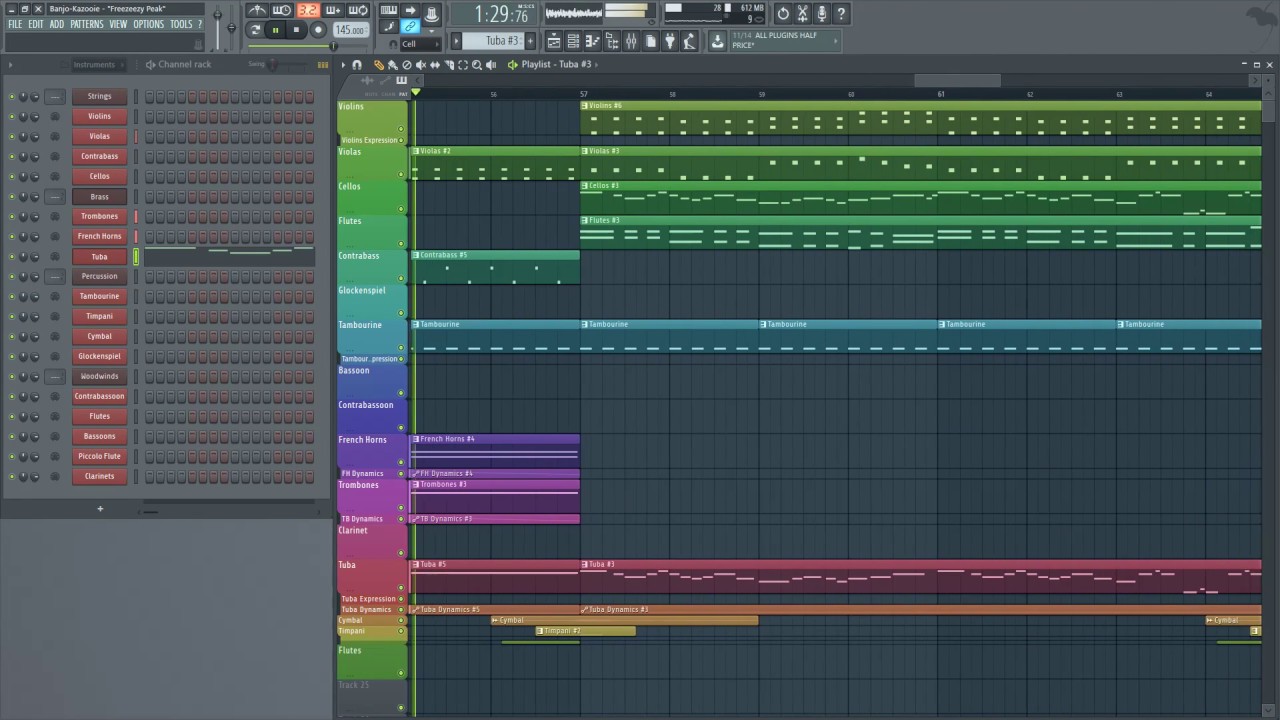Select the Select tool in Playlist

pyautogui.click(x=462, y=65)
